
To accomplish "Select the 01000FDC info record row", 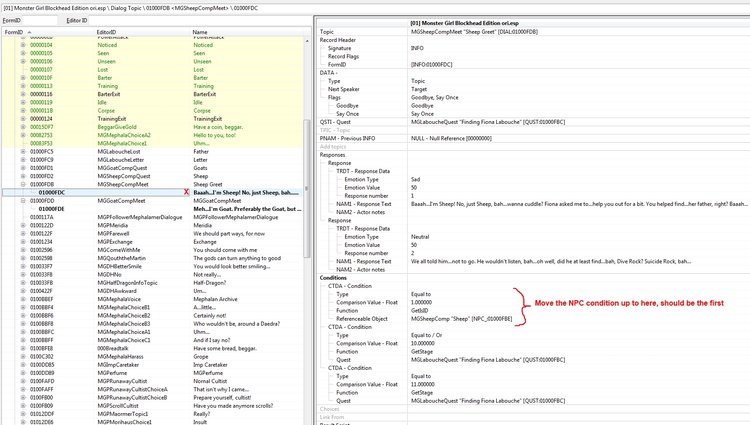I will pos(152,192).
